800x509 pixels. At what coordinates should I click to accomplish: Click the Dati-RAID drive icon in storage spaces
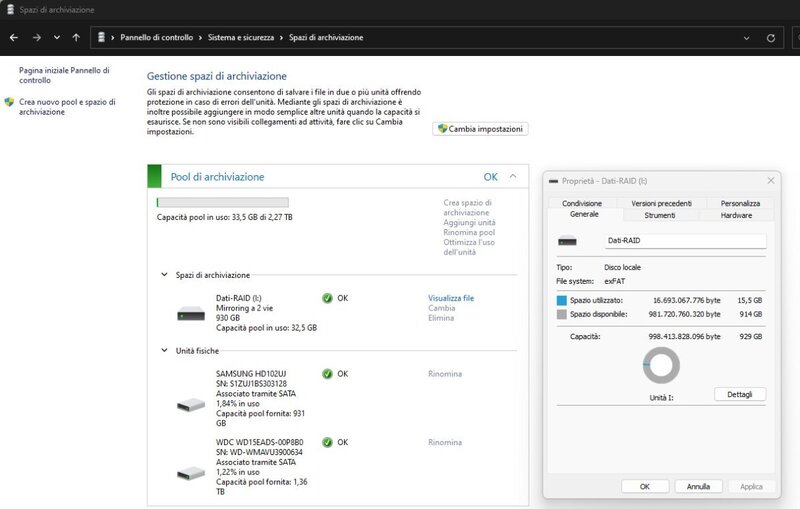(x=191, y=313)
